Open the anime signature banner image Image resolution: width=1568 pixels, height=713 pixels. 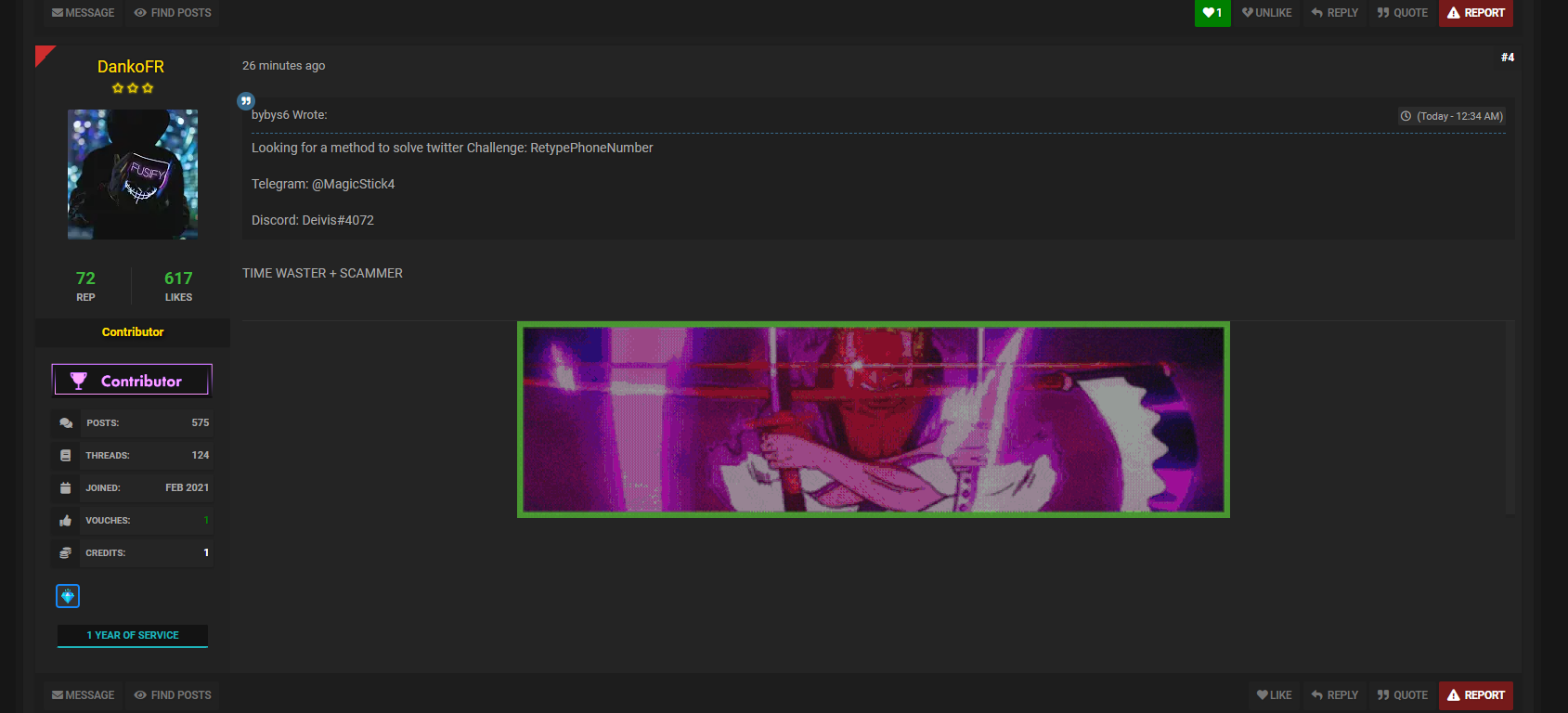coord(874,420)
